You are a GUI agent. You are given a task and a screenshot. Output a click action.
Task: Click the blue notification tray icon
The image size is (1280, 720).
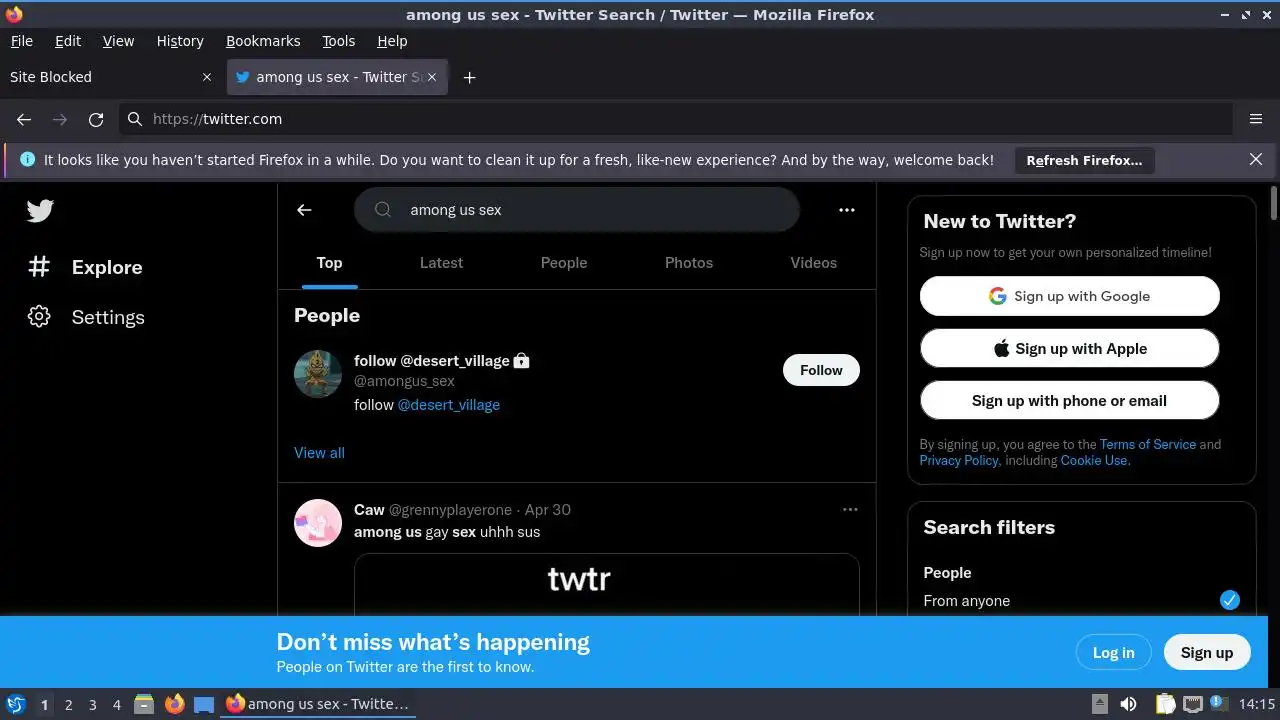pyautogui.click(x=1219, y=704)
